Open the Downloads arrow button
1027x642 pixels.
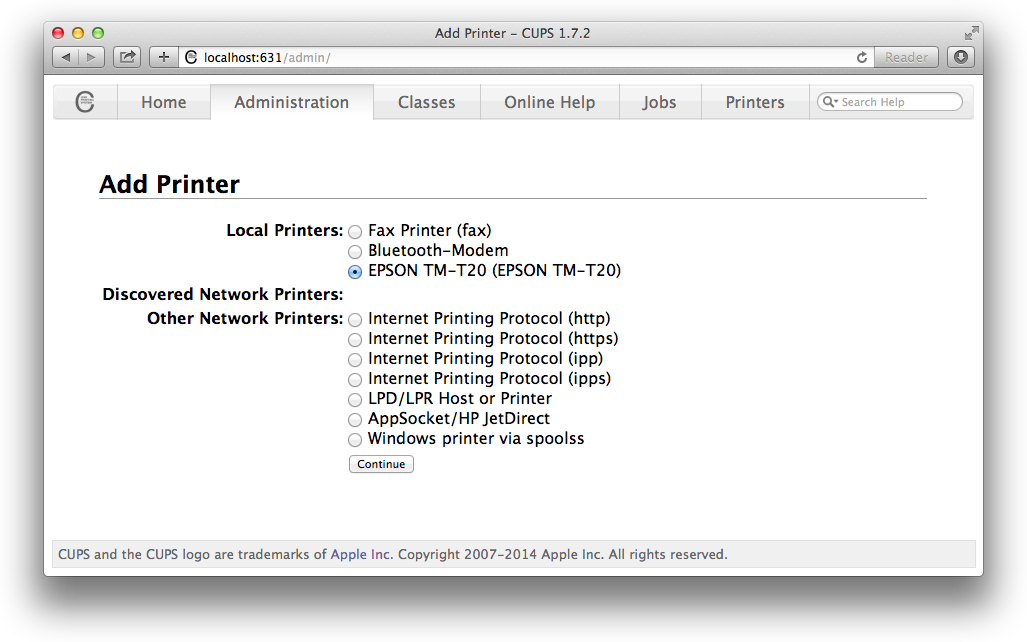(960, 57)
